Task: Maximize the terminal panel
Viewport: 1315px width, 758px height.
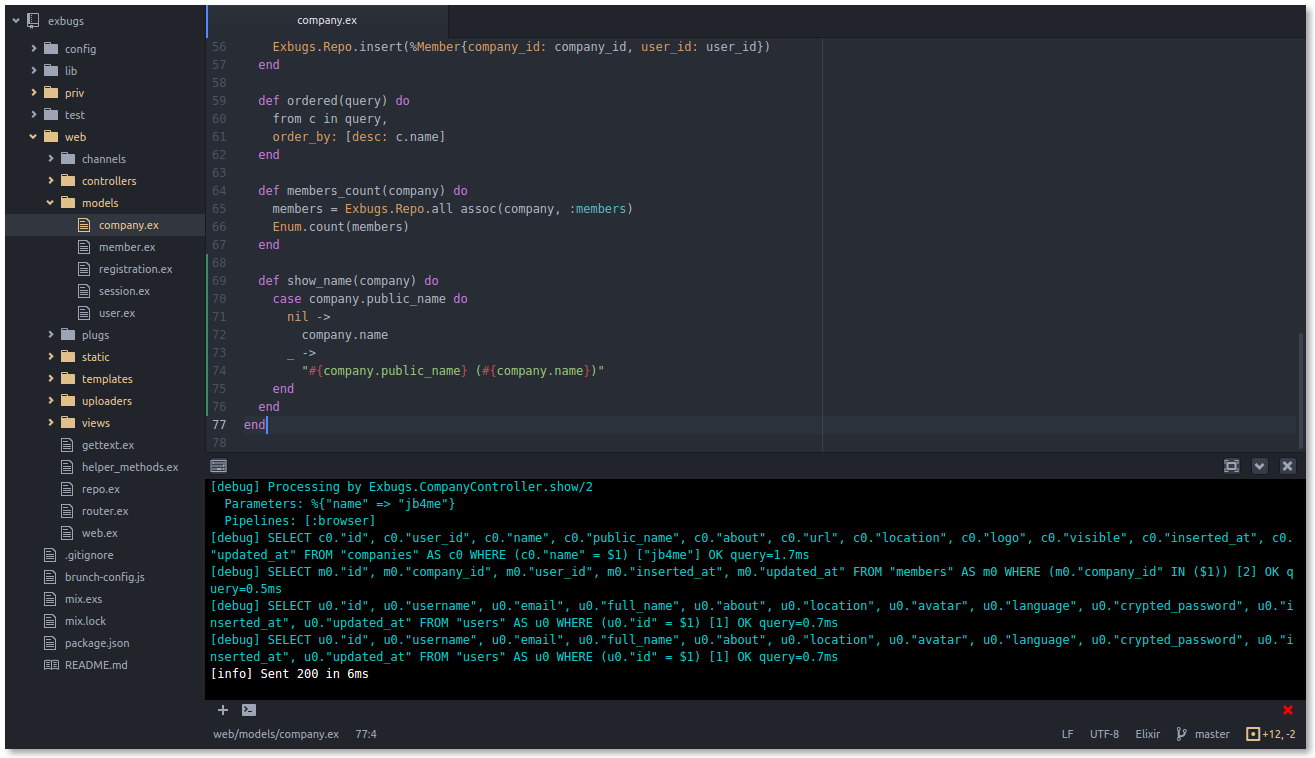Action: [x=1232, y=466]
